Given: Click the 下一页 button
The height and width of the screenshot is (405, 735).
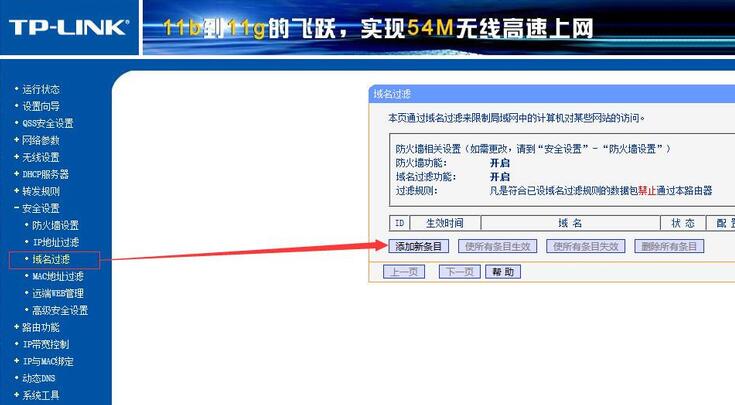Looking at the screenshot, I should point(459,271).
